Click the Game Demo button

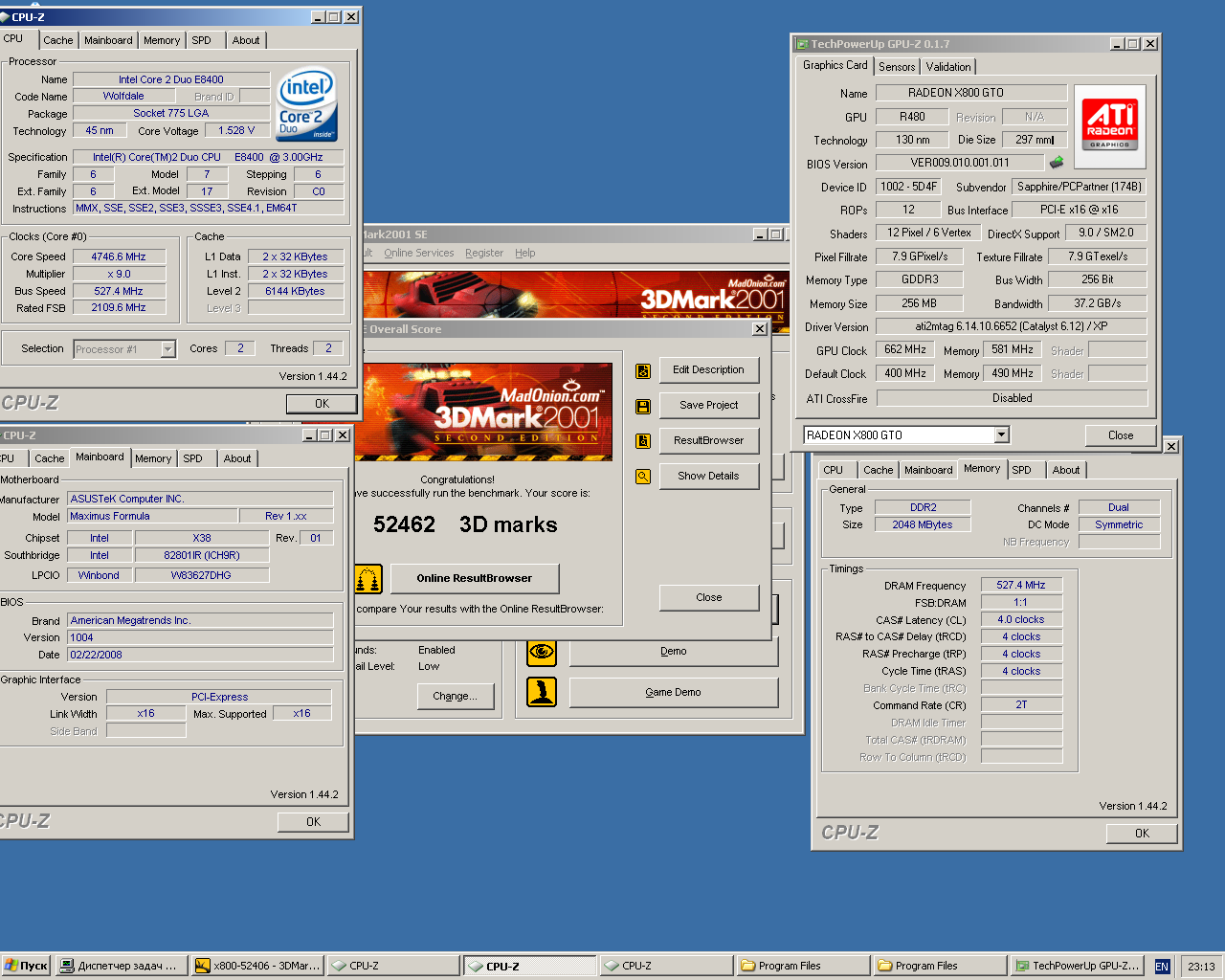pyautogui.click(x=674, y=692)
